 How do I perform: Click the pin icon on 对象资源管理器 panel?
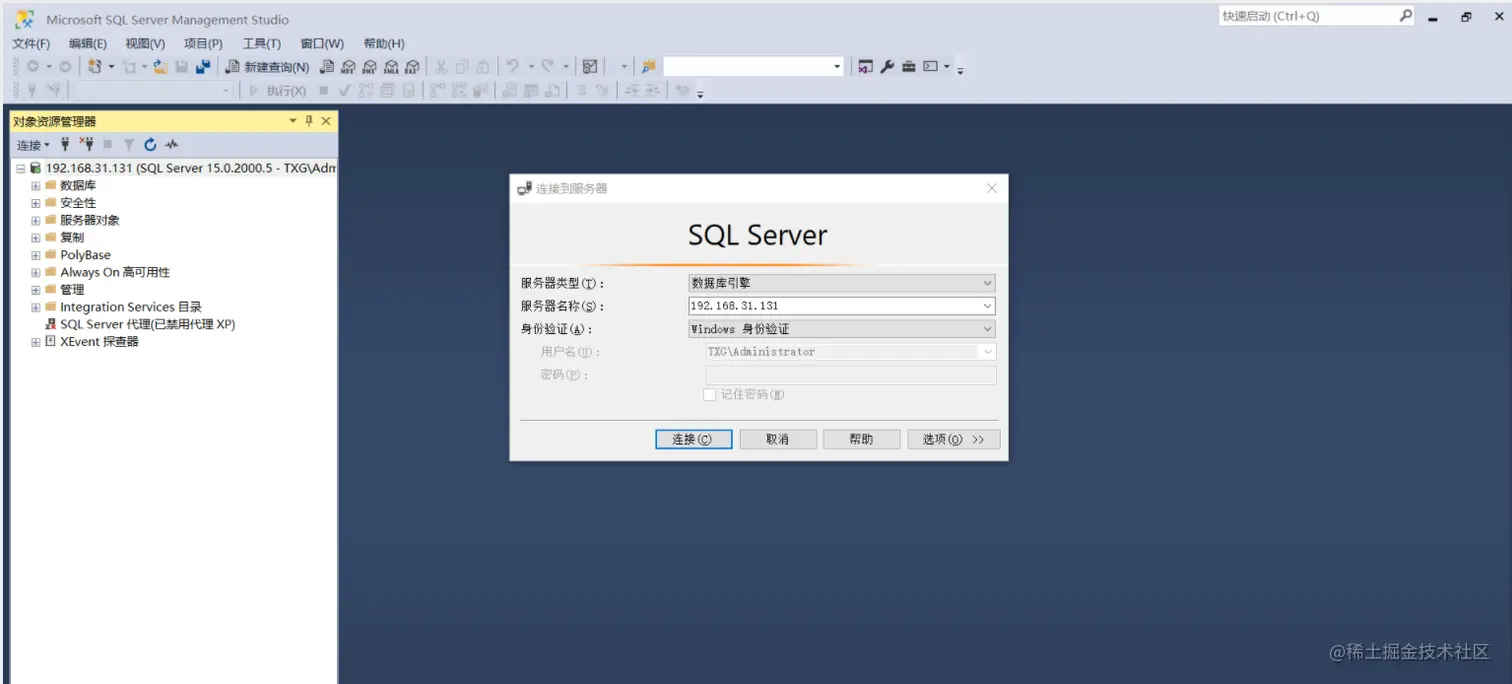click(x=309, y=121)
